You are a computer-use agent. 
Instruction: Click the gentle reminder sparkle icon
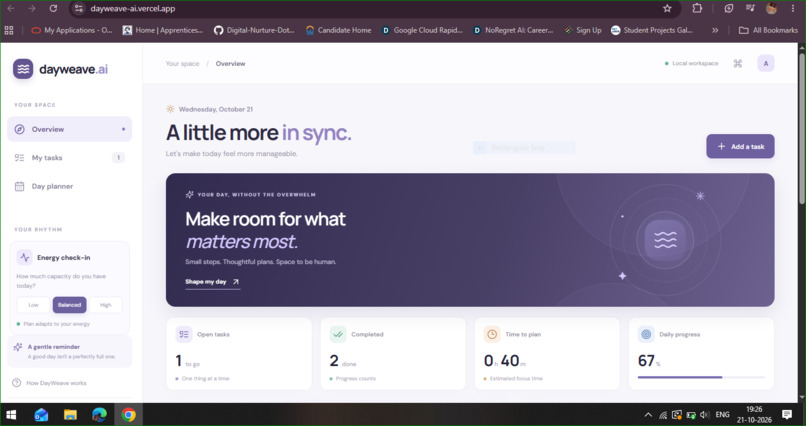click(18, 347)
